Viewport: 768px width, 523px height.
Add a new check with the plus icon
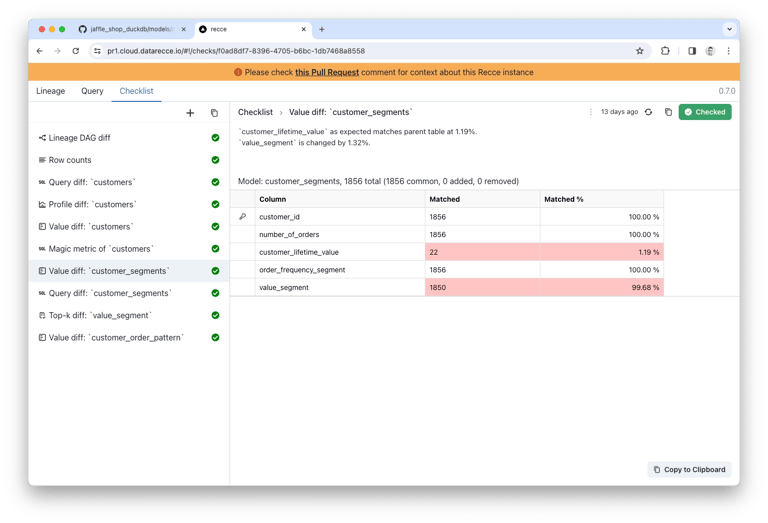(190, 113)
